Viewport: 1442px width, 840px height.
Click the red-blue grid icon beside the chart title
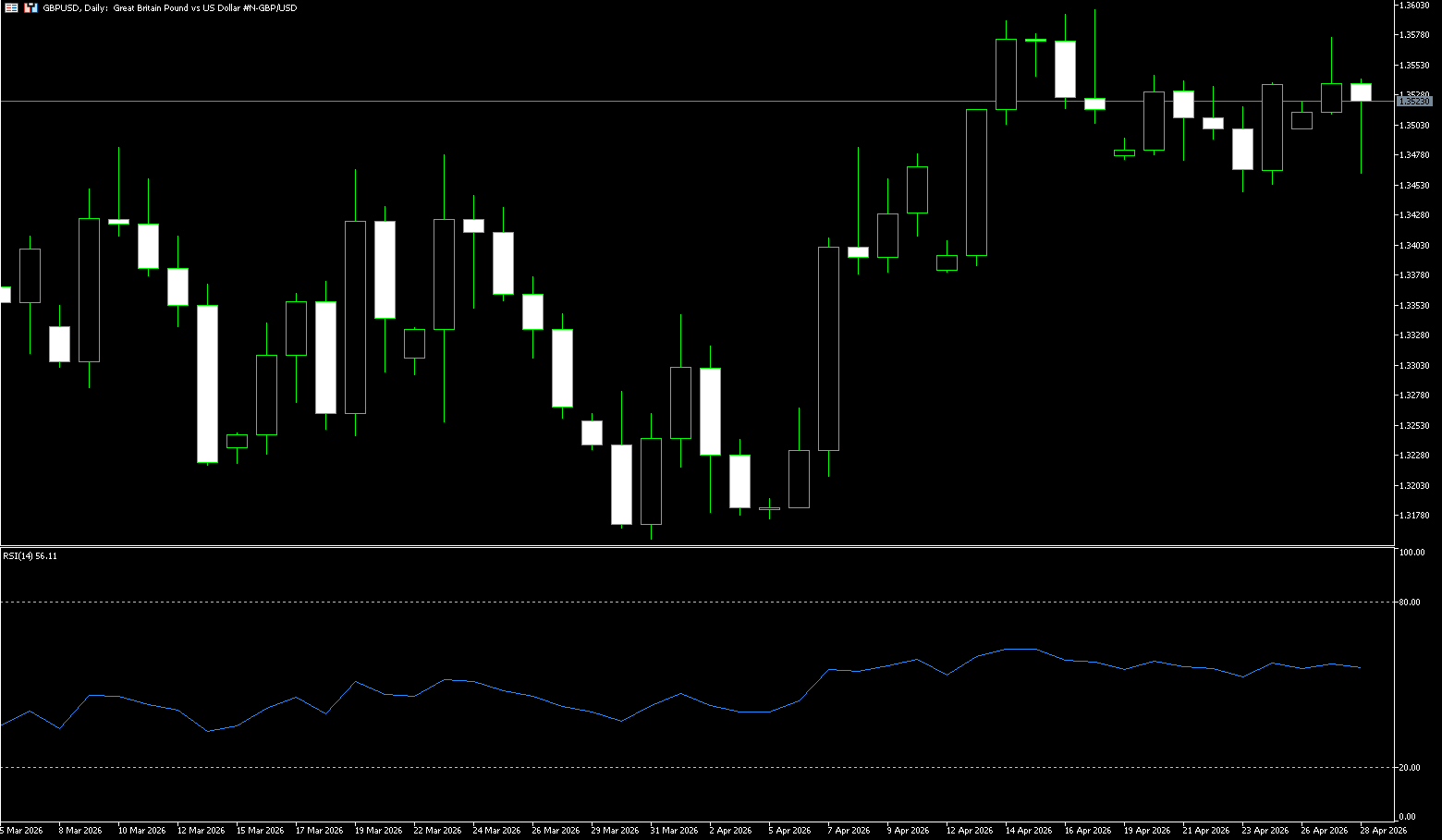[12, 7]
